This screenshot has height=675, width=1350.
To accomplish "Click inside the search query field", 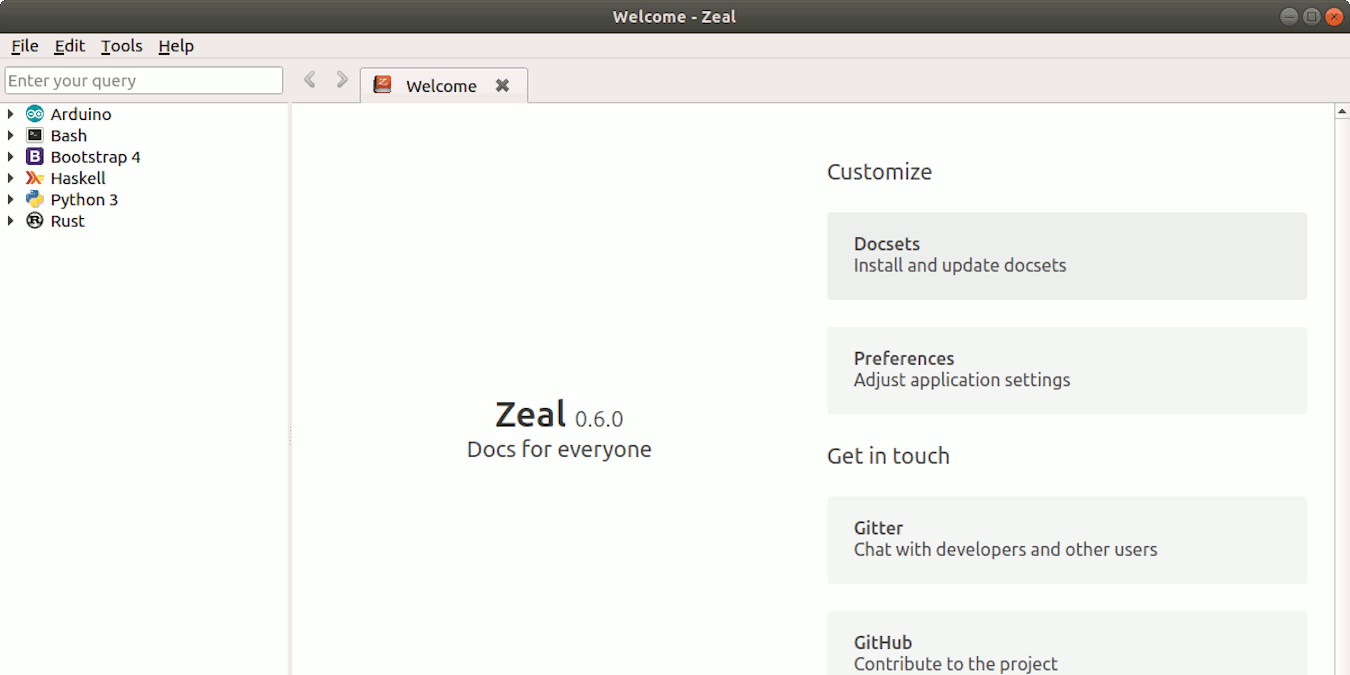I will [x=143, y=80].
